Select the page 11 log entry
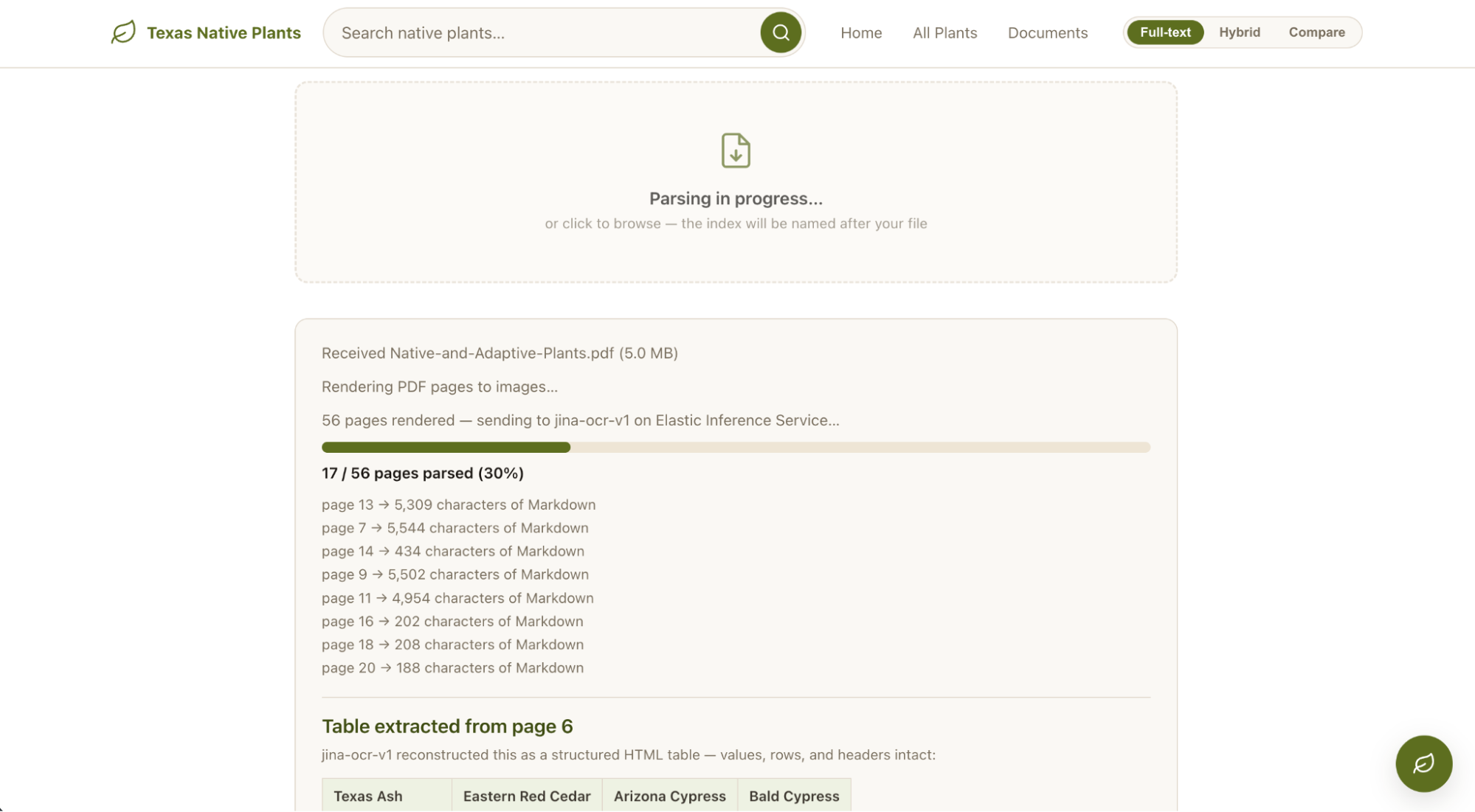 click(457, 598)
